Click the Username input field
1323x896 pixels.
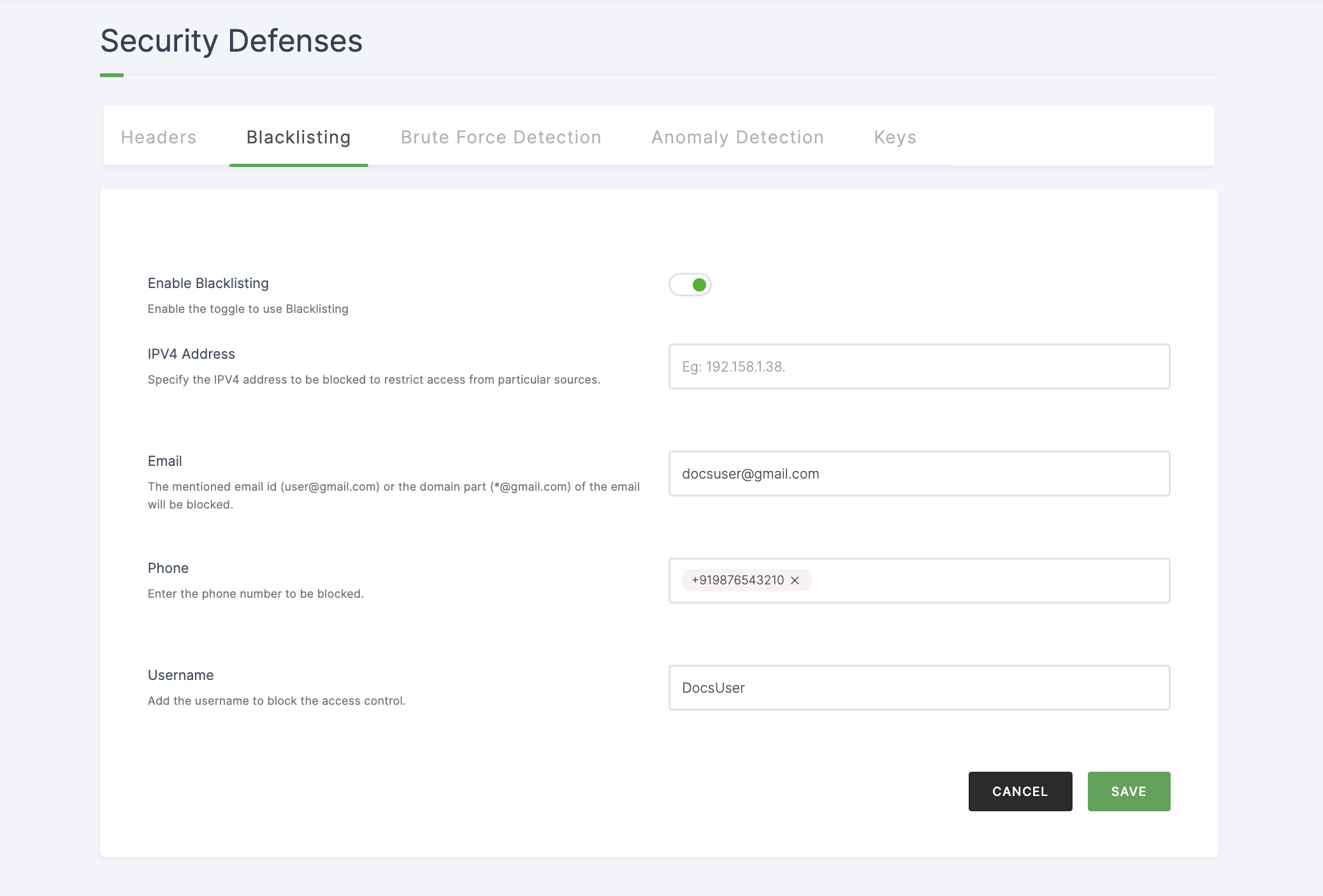pos(919,687)
